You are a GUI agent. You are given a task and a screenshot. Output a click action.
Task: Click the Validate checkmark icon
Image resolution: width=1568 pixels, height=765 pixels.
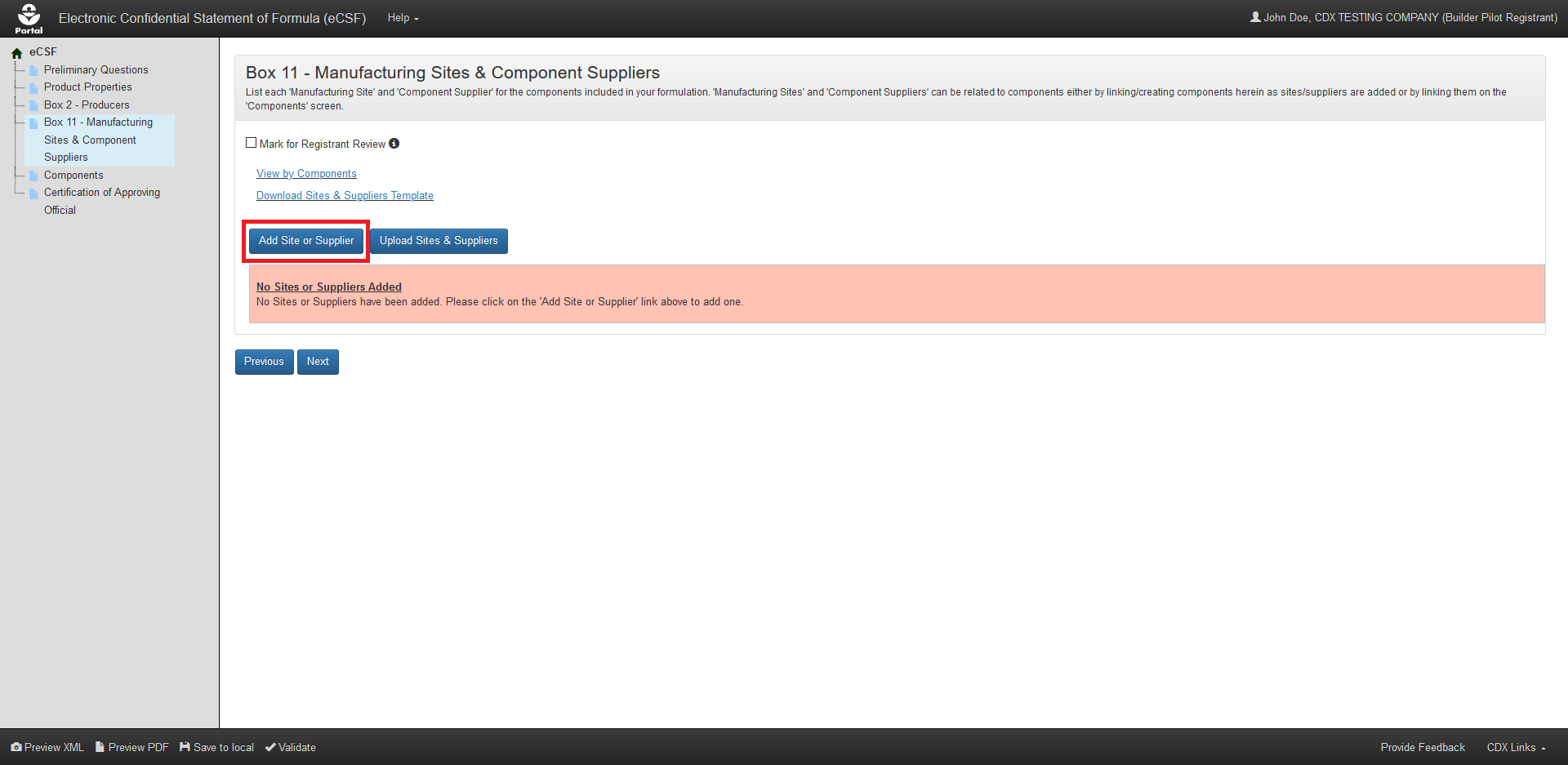270,747
